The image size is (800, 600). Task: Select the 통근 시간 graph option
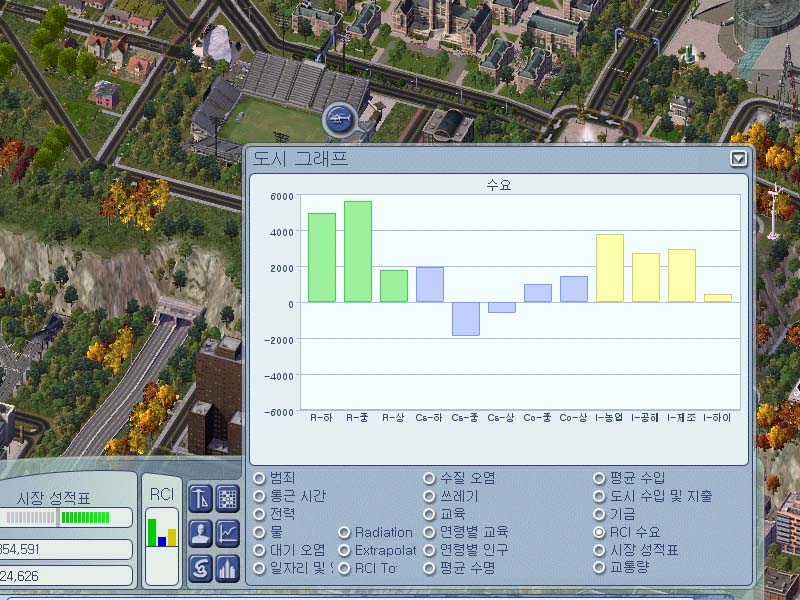259,496
